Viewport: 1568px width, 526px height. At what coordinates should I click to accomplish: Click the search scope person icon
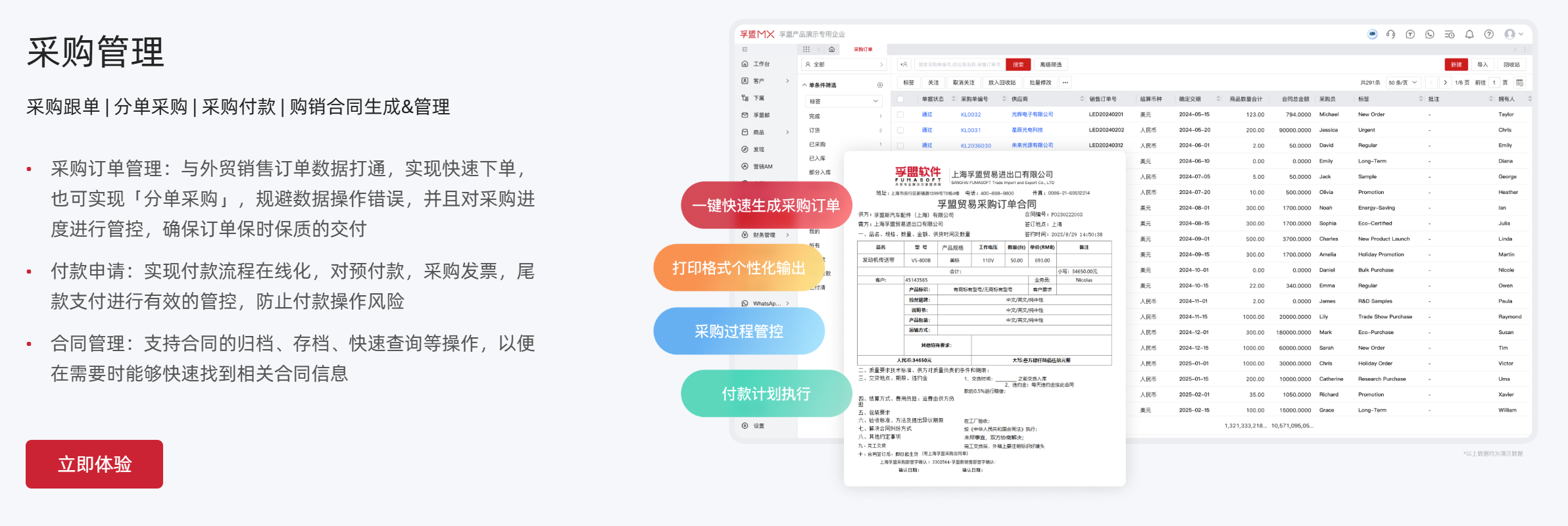pos(904,64)
